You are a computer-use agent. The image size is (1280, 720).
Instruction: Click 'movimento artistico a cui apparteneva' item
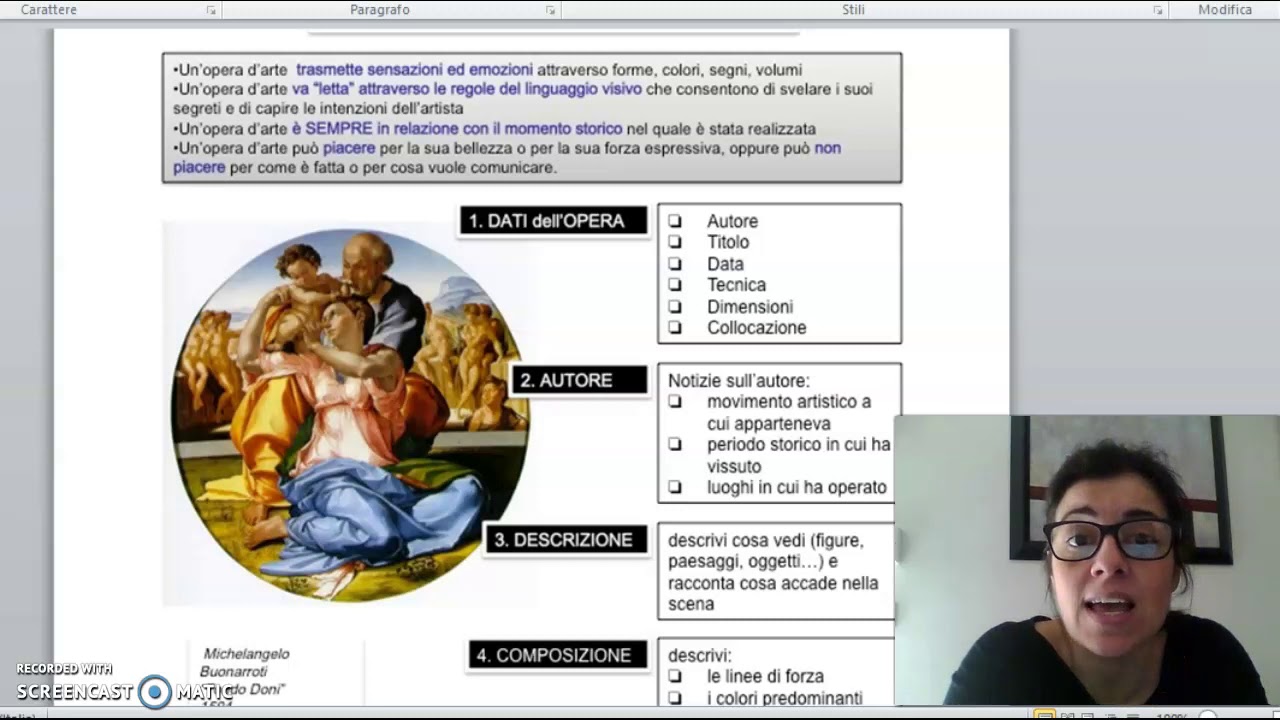[789, 412]
